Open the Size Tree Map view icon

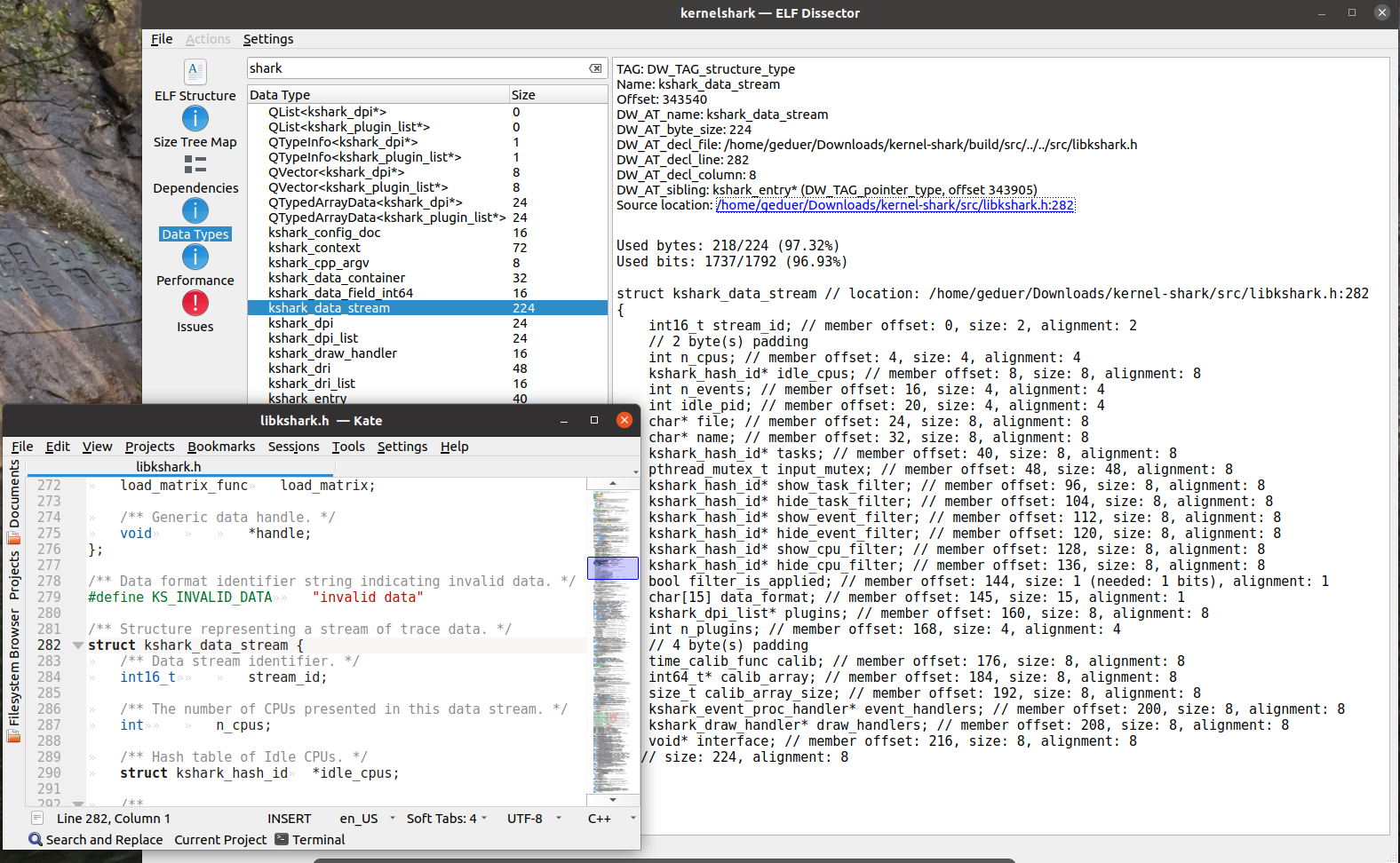(195, 118)
